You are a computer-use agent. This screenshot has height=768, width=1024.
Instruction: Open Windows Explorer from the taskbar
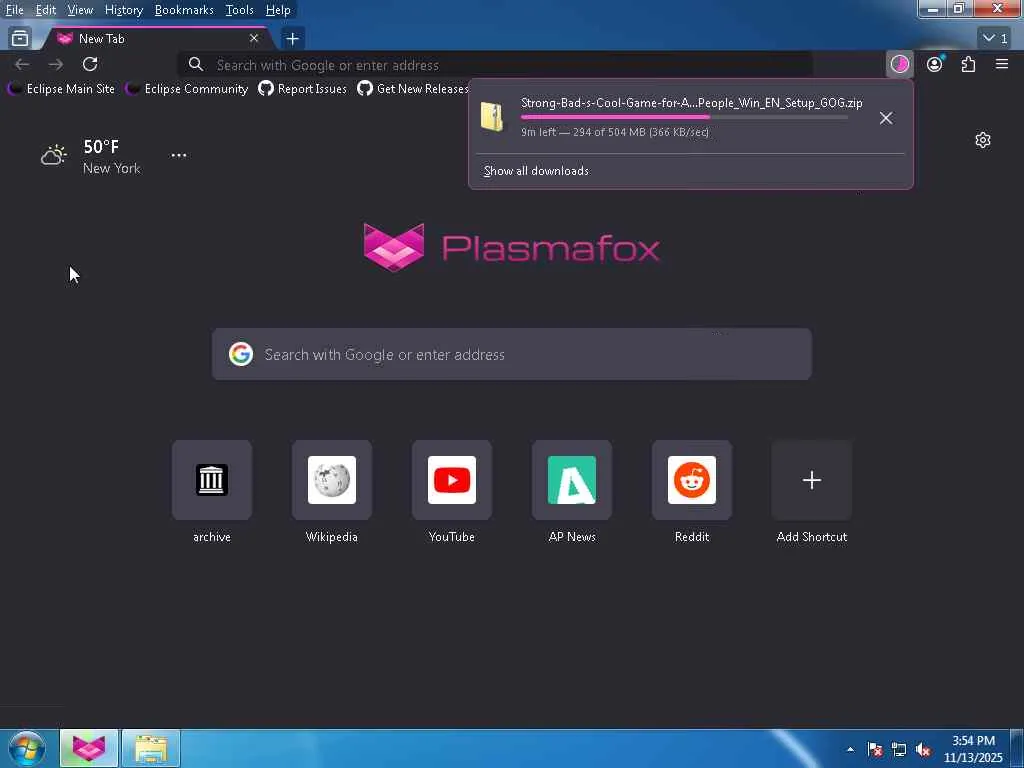pos(151,748)
